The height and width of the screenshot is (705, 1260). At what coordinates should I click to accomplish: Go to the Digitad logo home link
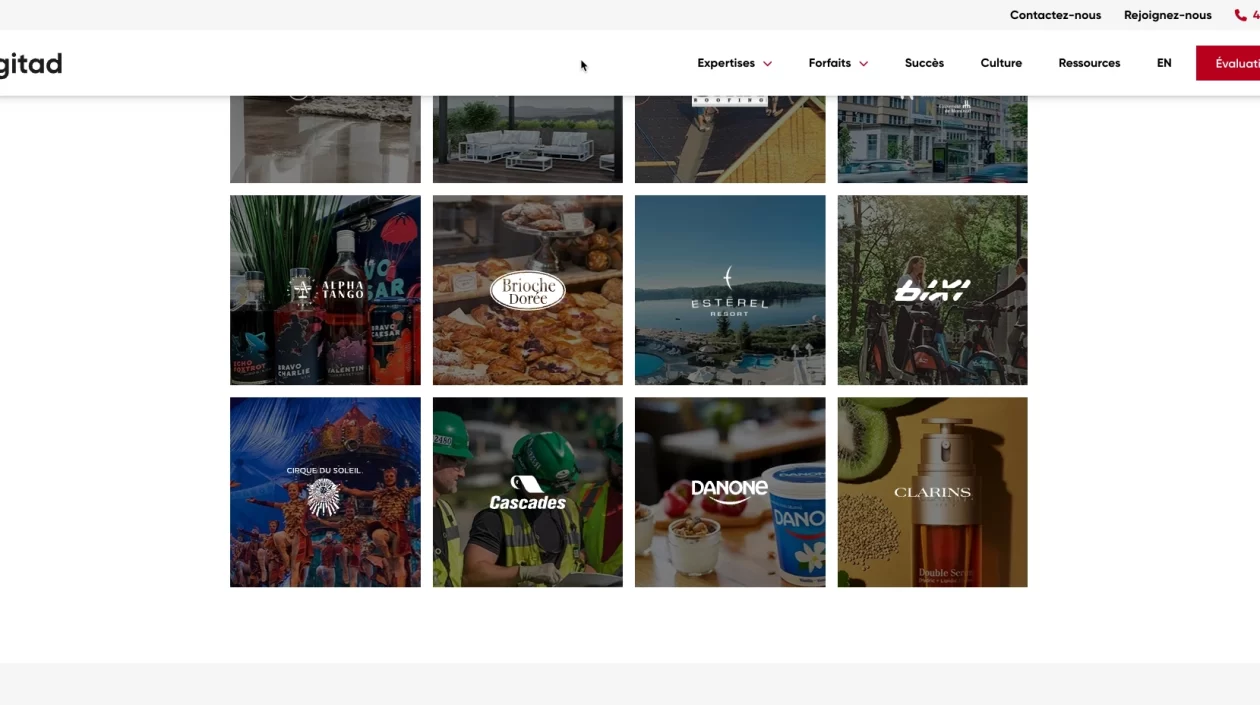[31, 64]
